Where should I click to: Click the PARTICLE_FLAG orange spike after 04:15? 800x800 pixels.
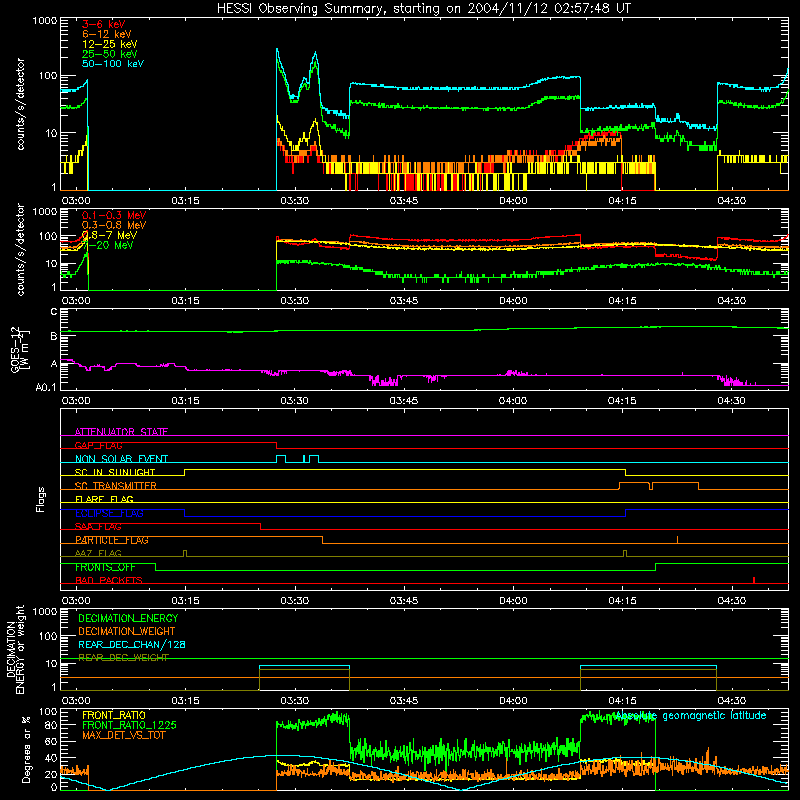tap(678, 540)
